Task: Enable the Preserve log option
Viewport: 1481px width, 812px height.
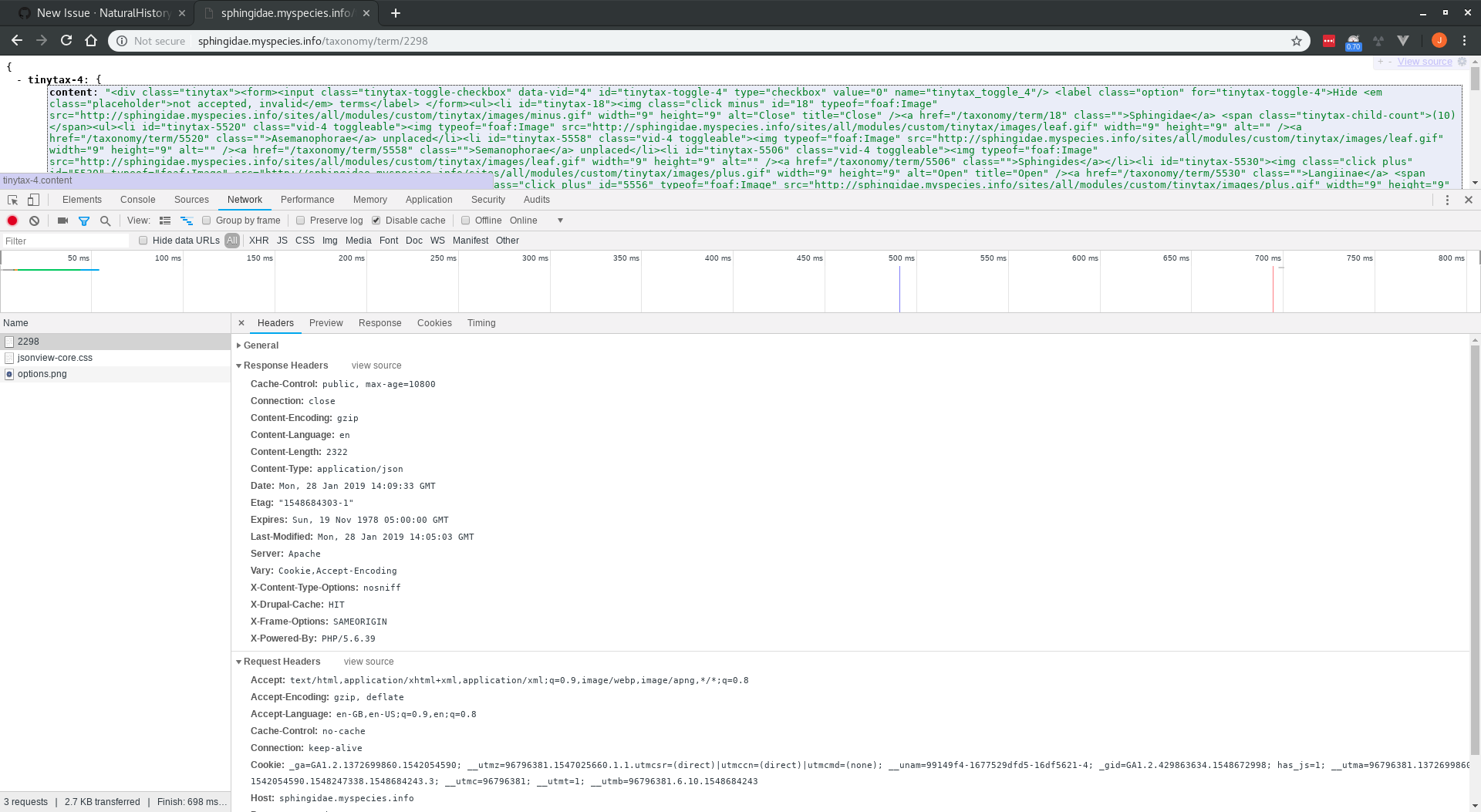Action: [x=301, y=220]
